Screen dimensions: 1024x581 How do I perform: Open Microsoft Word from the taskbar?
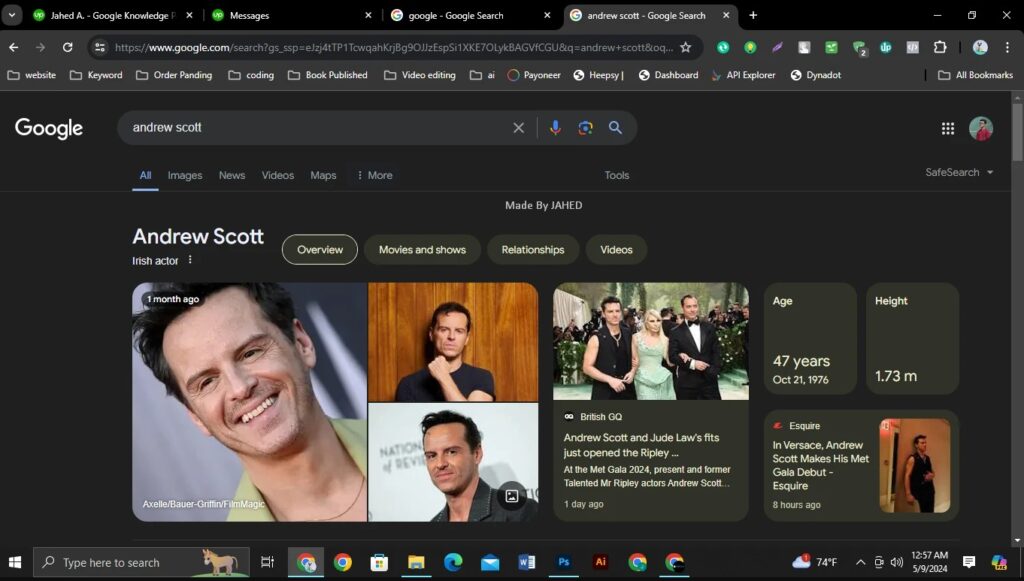[x=526, y=562]
